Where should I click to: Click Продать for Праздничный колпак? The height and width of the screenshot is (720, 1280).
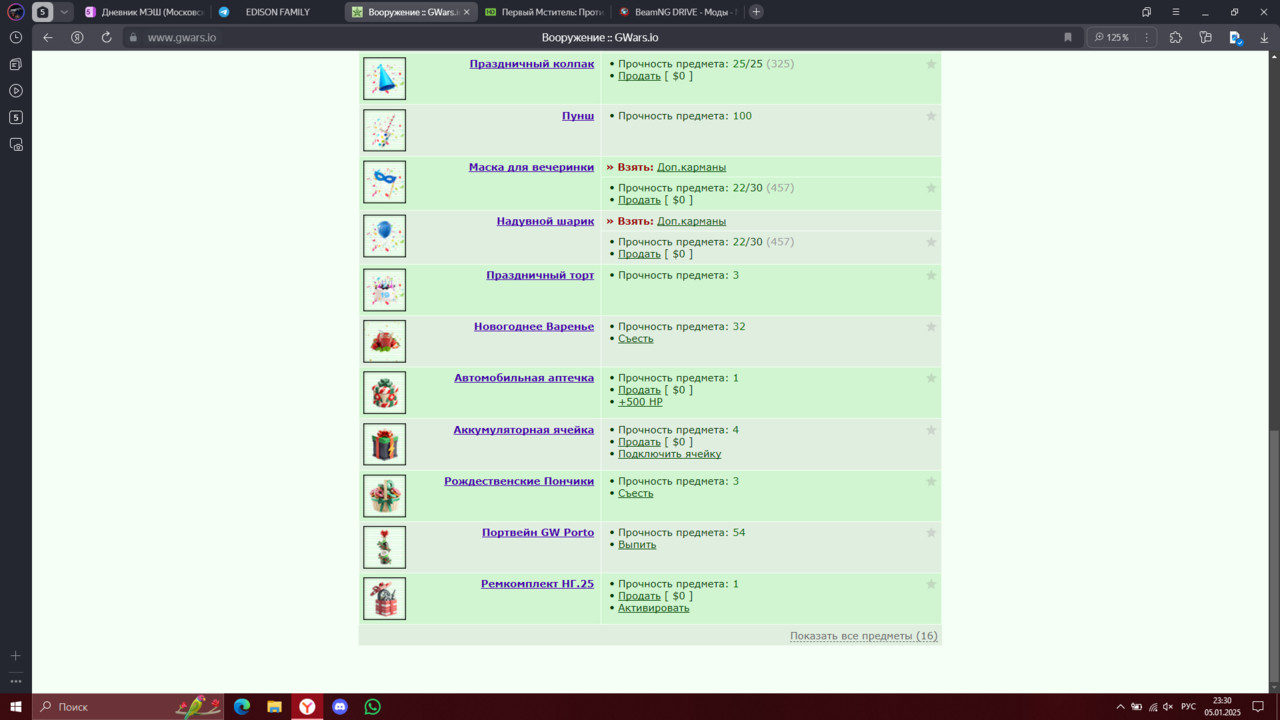tap(639, 76)
